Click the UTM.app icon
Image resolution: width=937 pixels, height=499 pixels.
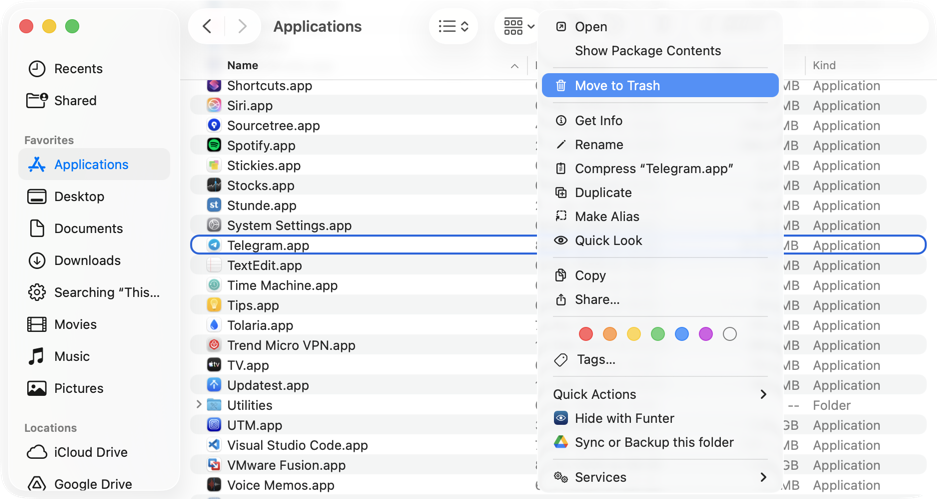click(214, 425)
